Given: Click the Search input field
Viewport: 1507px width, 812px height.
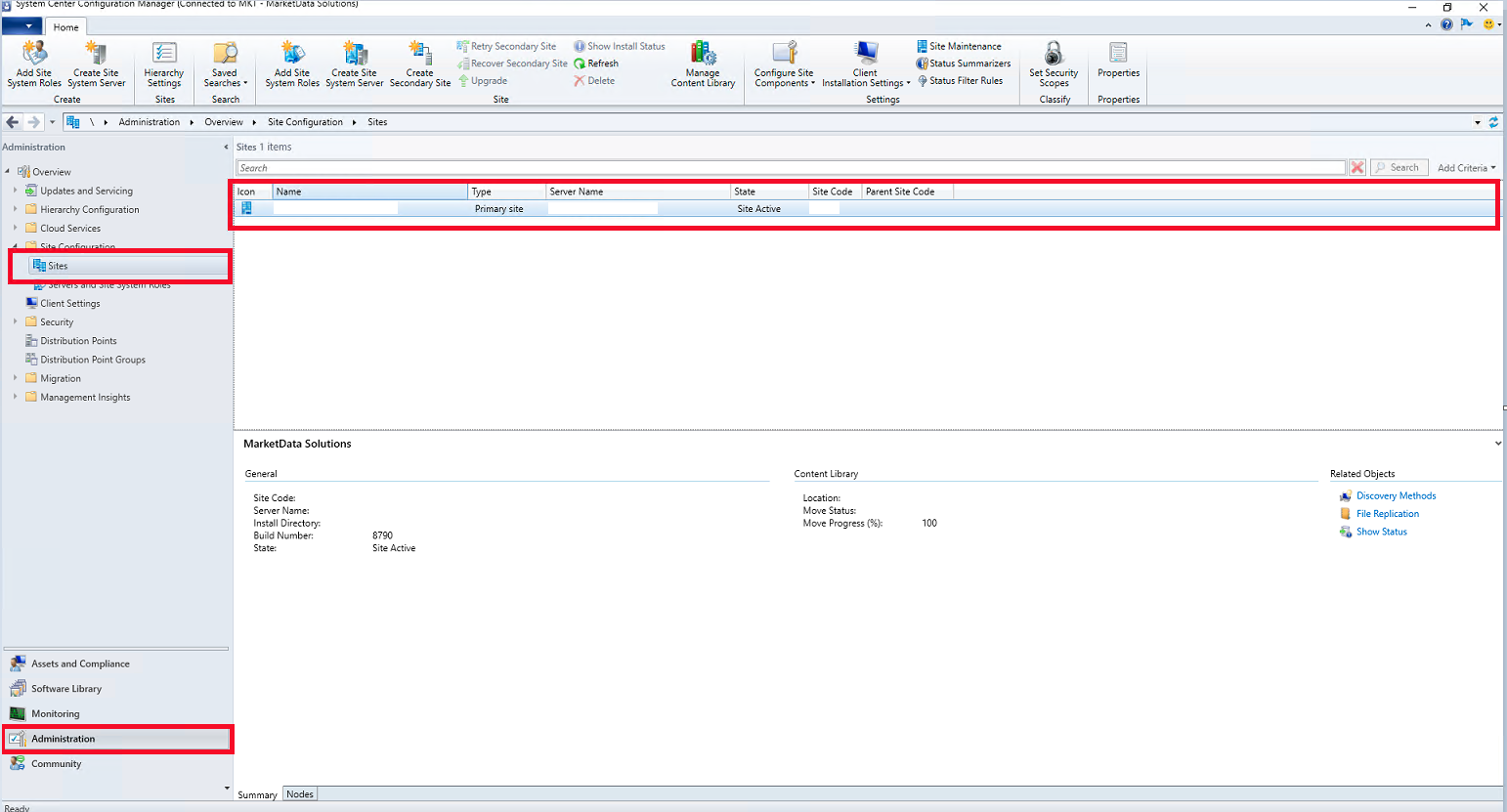Looking at the screenshot, I should 791,168.
